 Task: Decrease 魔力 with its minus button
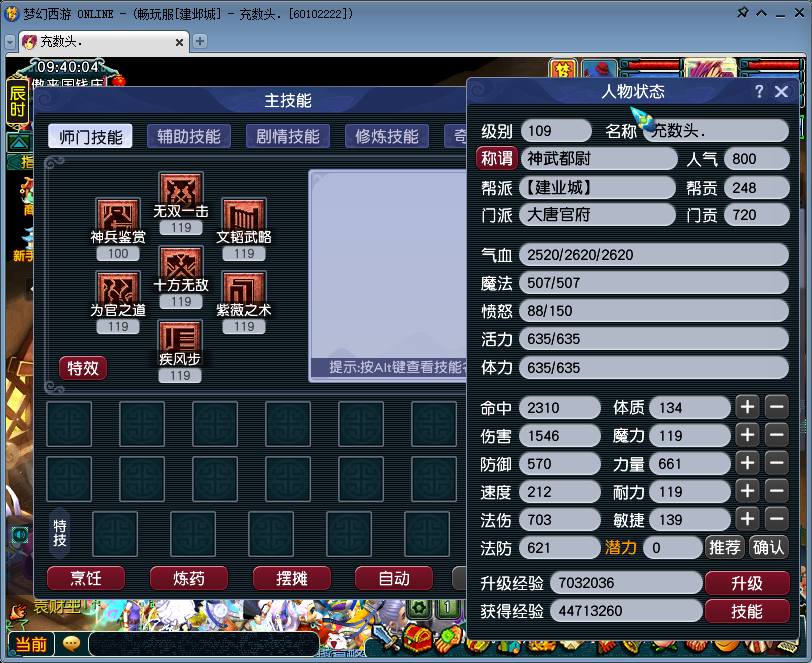(x=778, y=435)
